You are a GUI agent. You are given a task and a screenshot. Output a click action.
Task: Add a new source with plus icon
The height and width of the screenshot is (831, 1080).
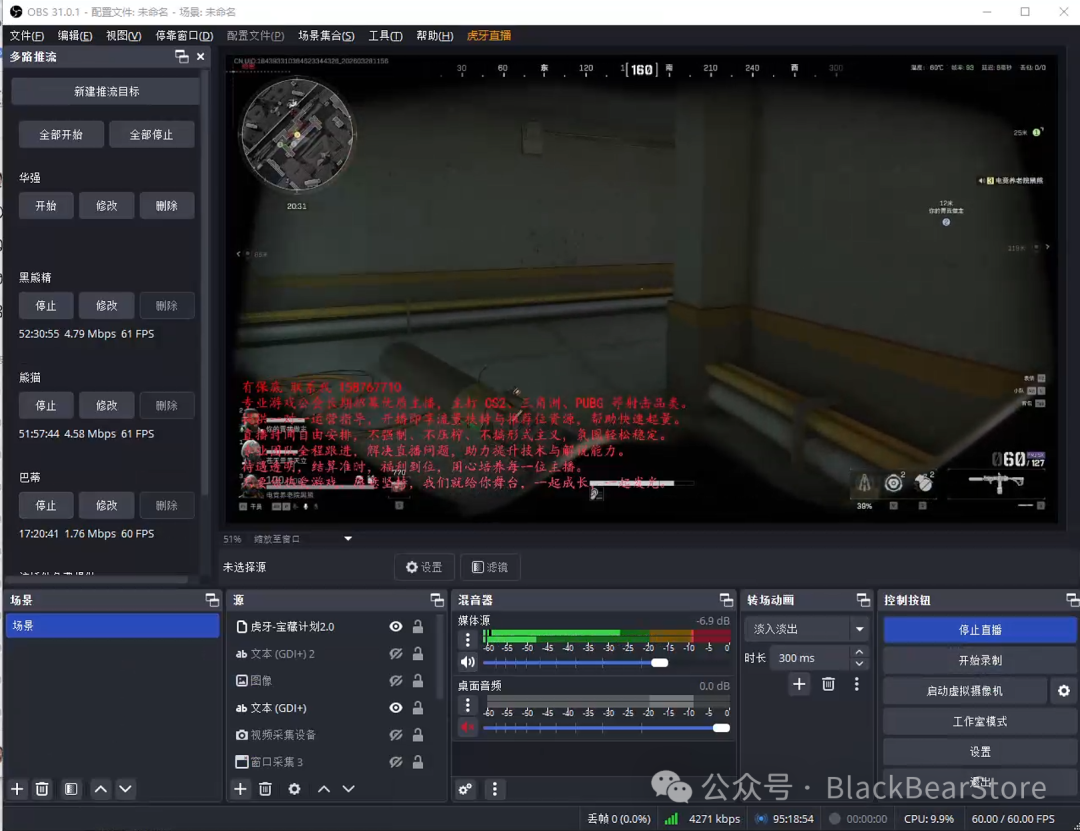[240, 789]
